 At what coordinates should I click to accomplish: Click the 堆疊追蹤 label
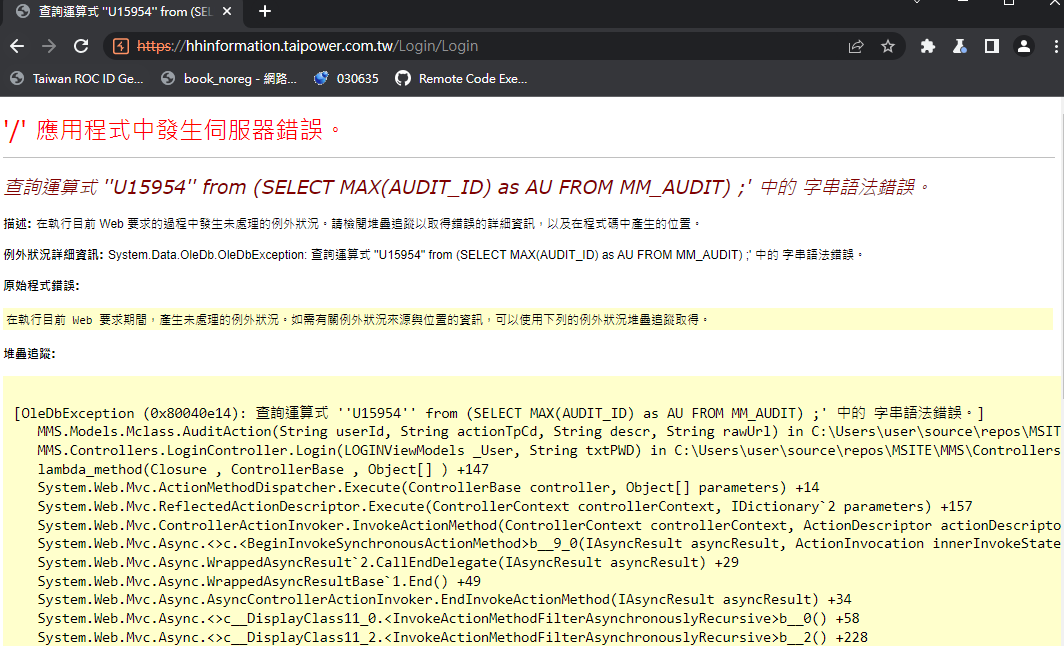tap(29, 354)
